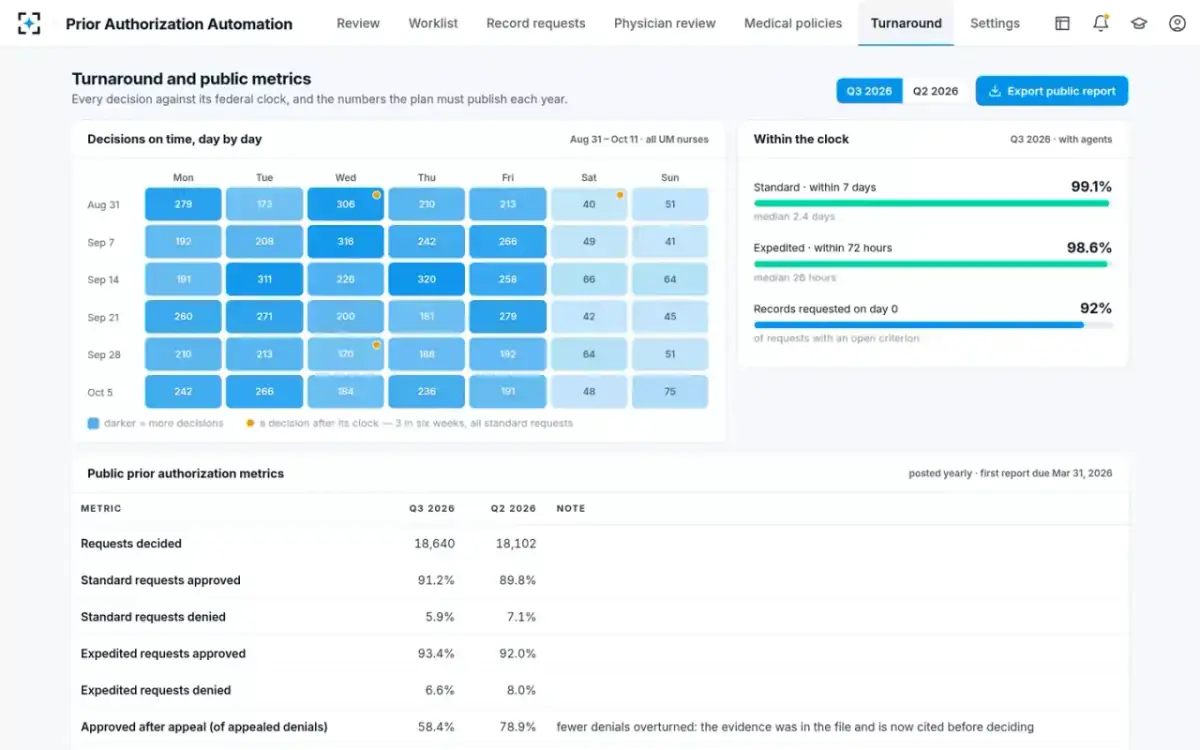
Task: Select the Turnaround tab
Action: [906, 23]
